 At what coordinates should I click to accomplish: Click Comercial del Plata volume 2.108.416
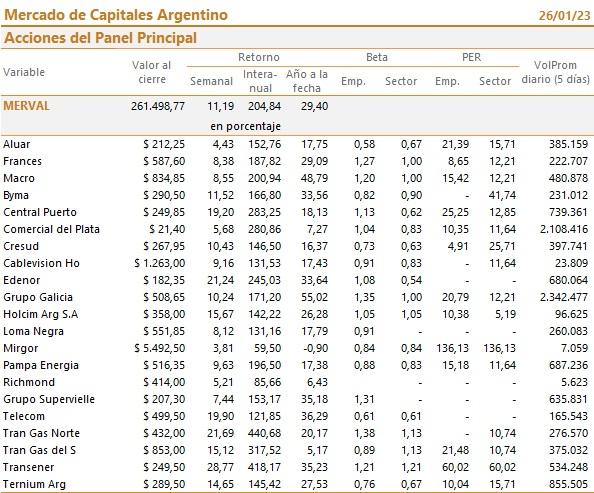[x=564, y=229]
